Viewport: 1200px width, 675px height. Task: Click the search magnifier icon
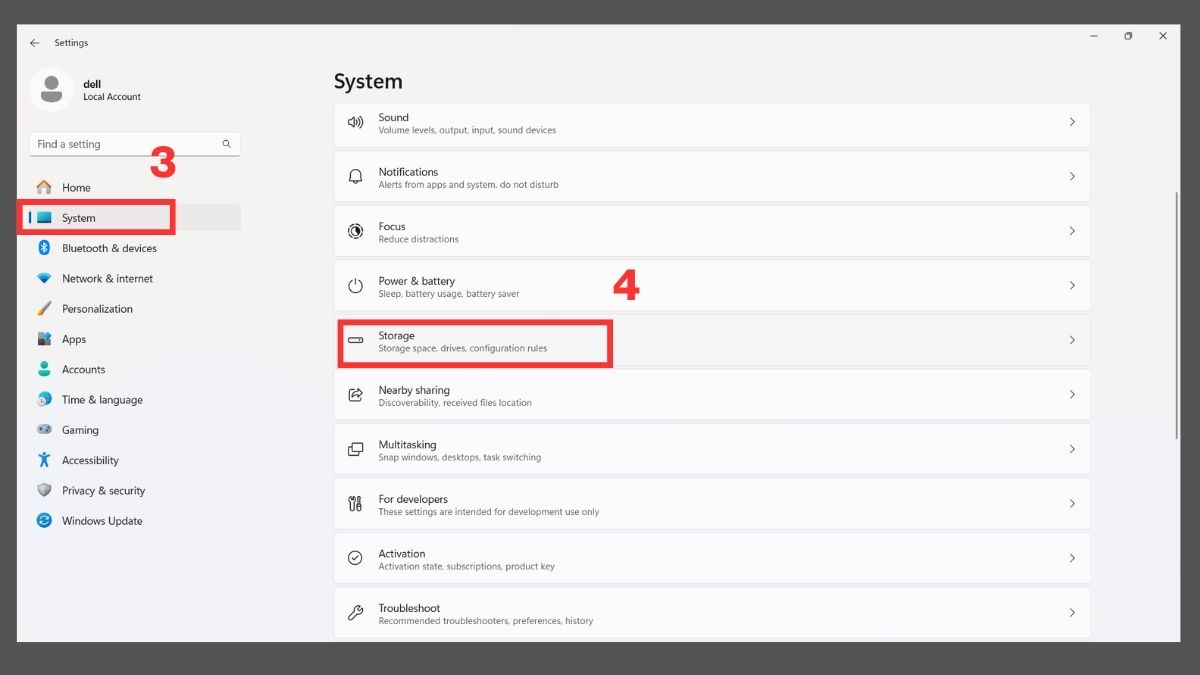[x=227, y=144]
